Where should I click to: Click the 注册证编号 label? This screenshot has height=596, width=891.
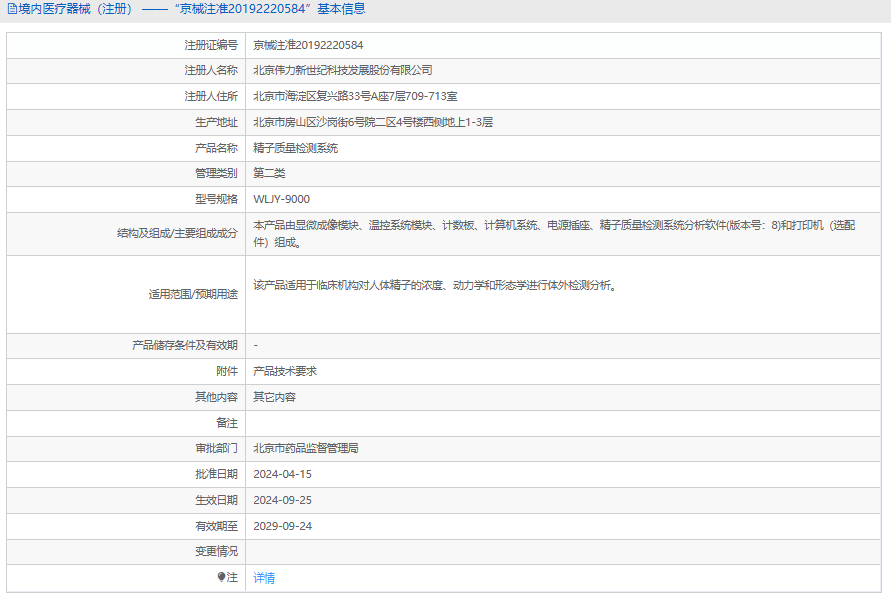tap(211, 45)
